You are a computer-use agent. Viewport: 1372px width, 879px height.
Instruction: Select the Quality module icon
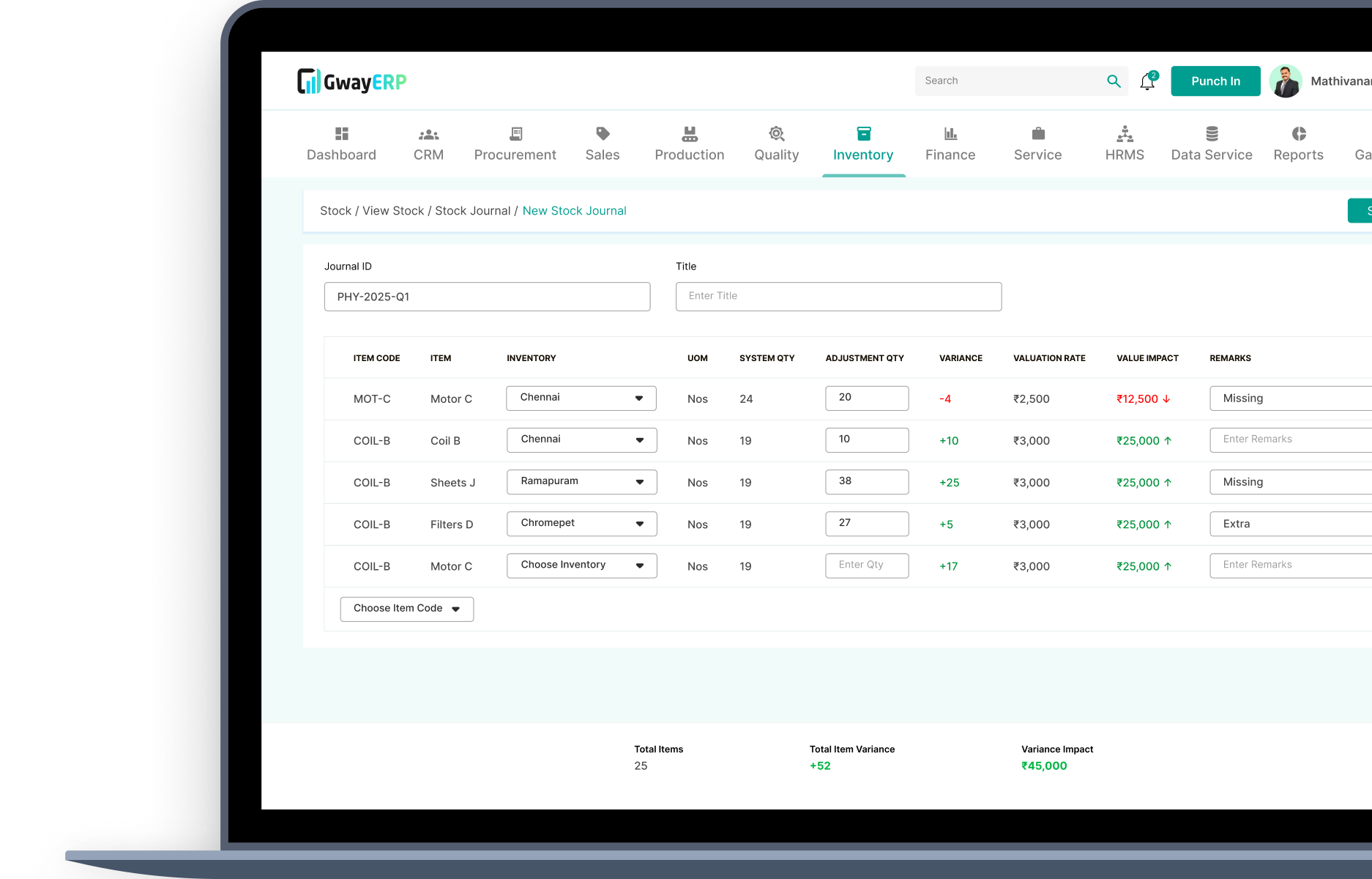[x=776, y=134]
